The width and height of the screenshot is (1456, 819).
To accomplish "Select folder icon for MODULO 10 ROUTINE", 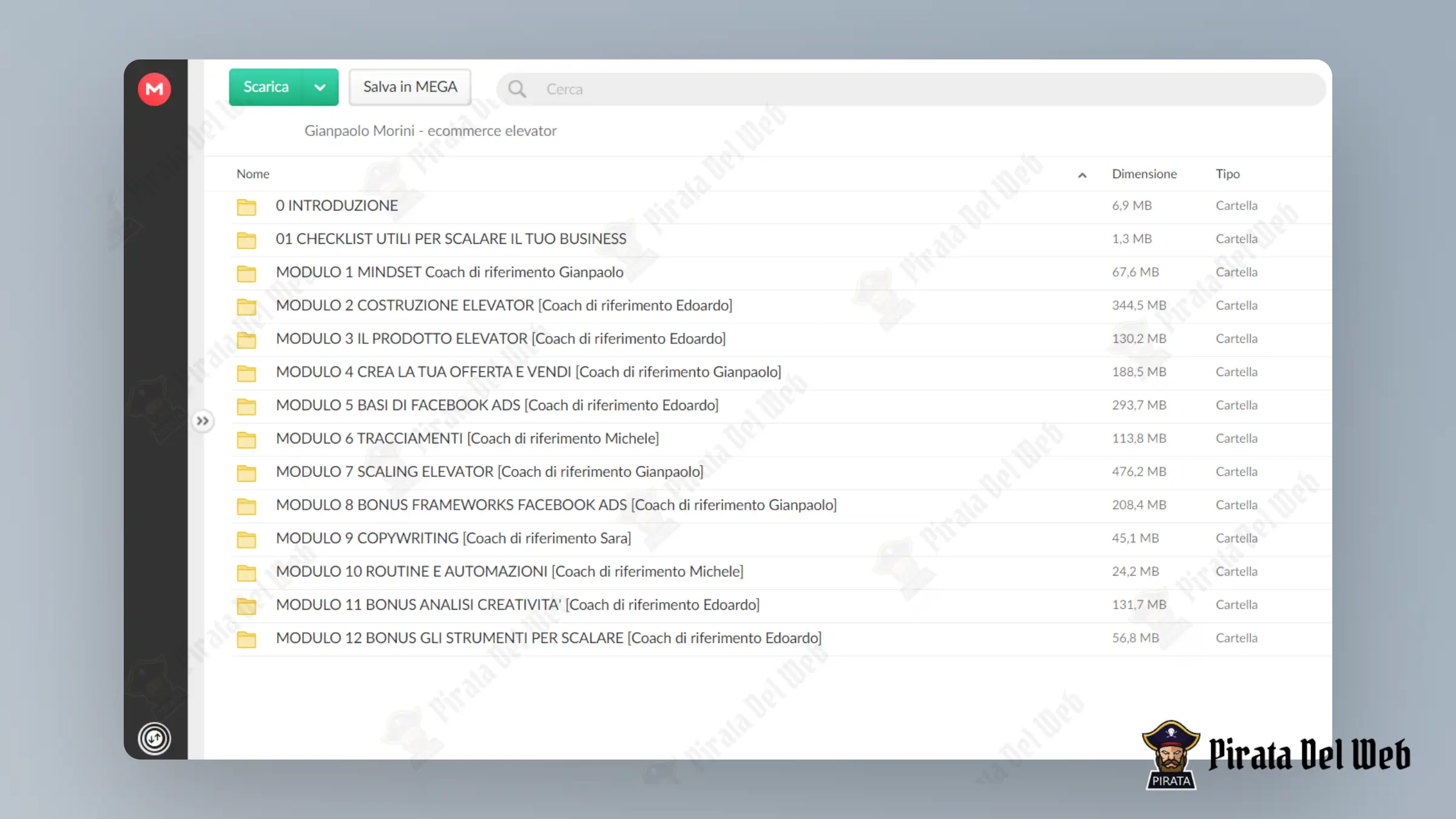I will click(246, 573).
